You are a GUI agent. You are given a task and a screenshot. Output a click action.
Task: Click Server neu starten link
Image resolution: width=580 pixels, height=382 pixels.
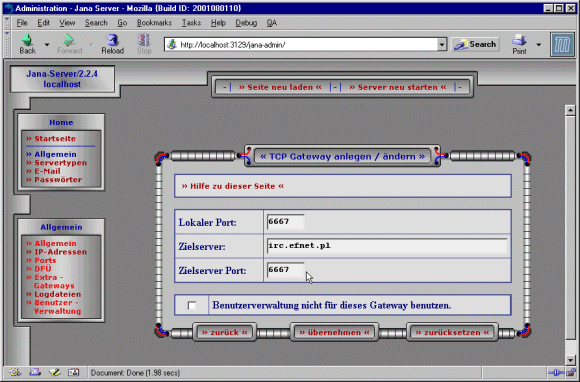click(398, 87)
